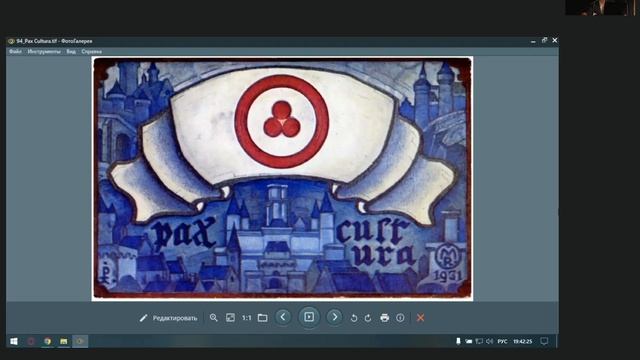640x360 pixels.
Task: Open the Вид menu
Action: click(x=71, y=51)
